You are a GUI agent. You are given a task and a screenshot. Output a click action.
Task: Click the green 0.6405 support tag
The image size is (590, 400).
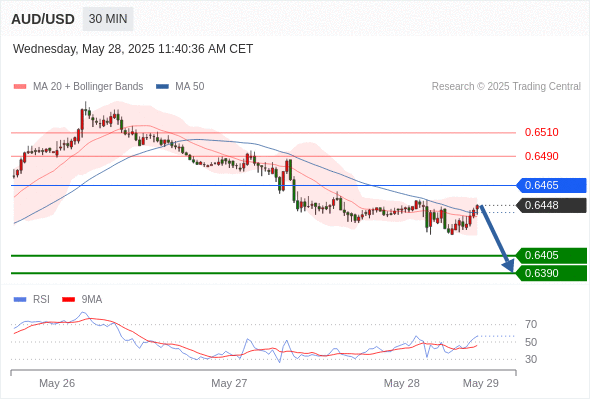tap(551, 256)
